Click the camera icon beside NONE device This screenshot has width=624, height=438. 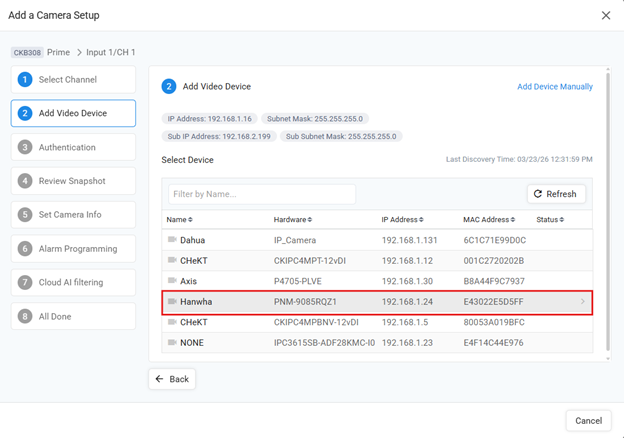[172, 343]
